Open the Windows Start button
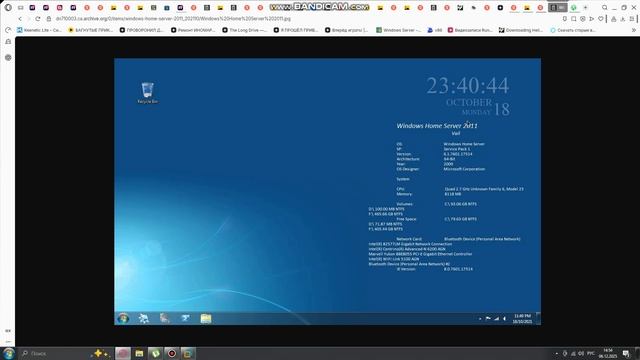This screenshot has width=640, height=360. (x=9, y=353)
